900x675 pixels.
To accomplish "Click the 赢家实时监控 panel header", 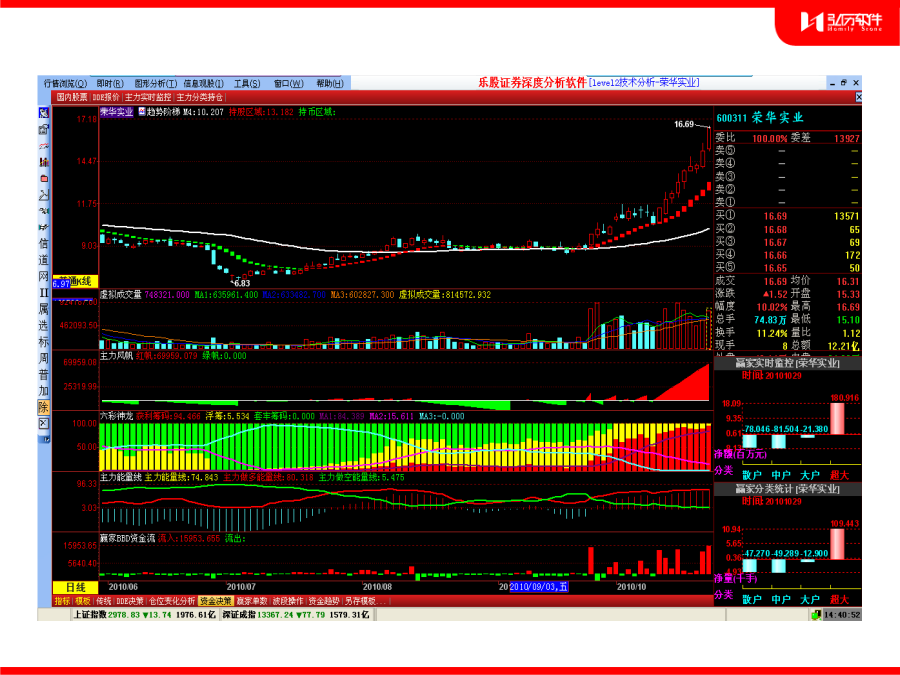I will click(x=788, y=363).
